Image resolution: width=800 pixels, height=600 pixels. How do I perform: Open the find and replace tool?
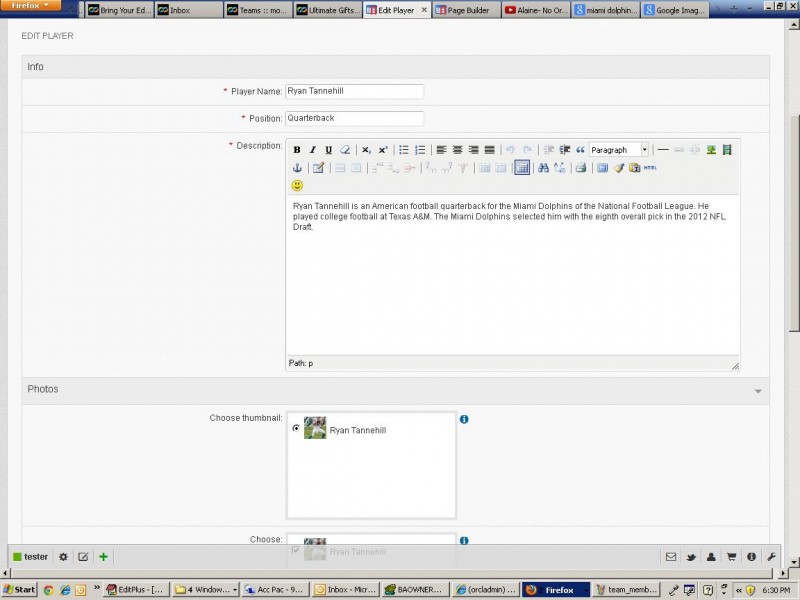click(560, 168)
